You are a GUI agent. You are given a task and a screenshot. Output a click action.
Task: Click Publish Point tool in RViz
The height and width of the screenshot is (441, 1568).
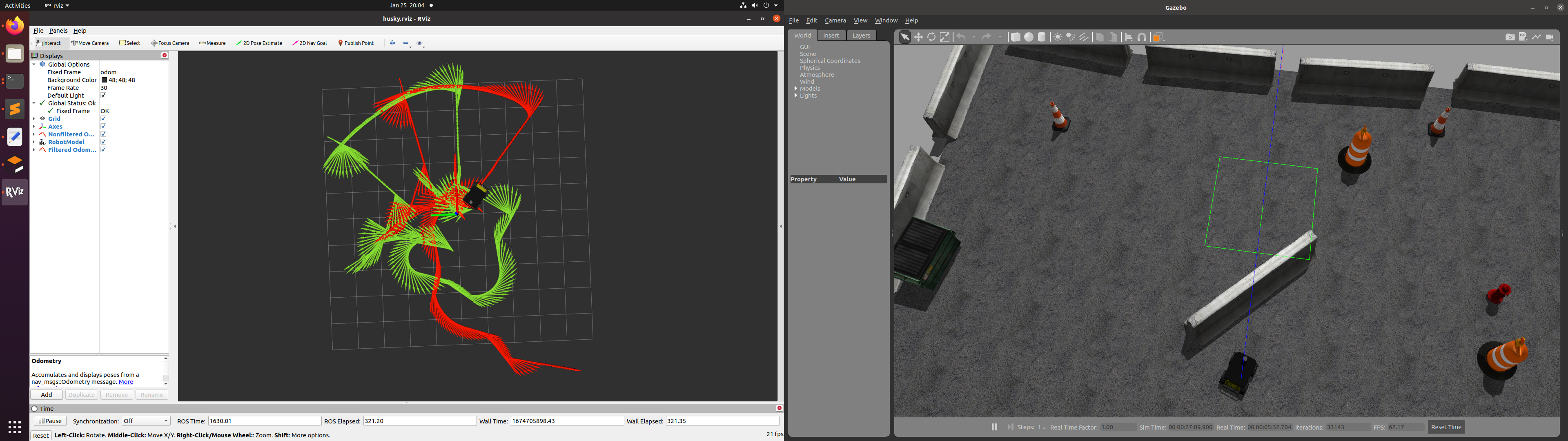pyautogui.click(x=356, y=43)
